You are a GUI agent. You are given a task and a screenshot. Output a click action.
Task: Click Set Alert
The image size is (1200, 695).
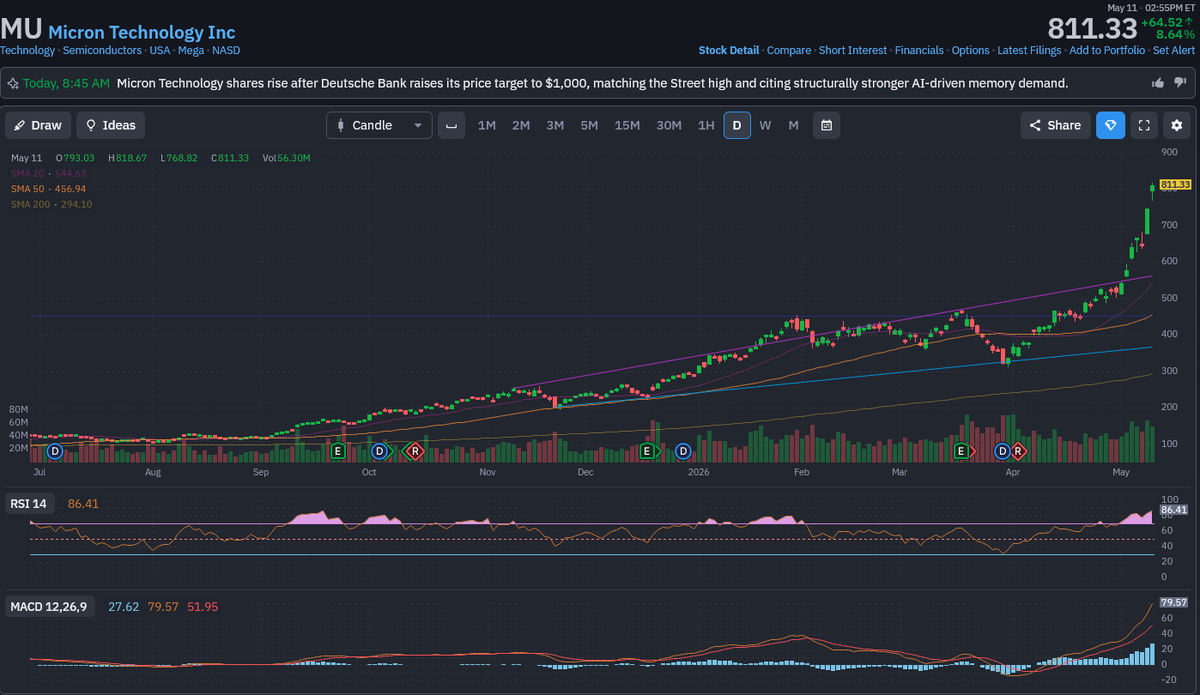(x=1174, y=50)
